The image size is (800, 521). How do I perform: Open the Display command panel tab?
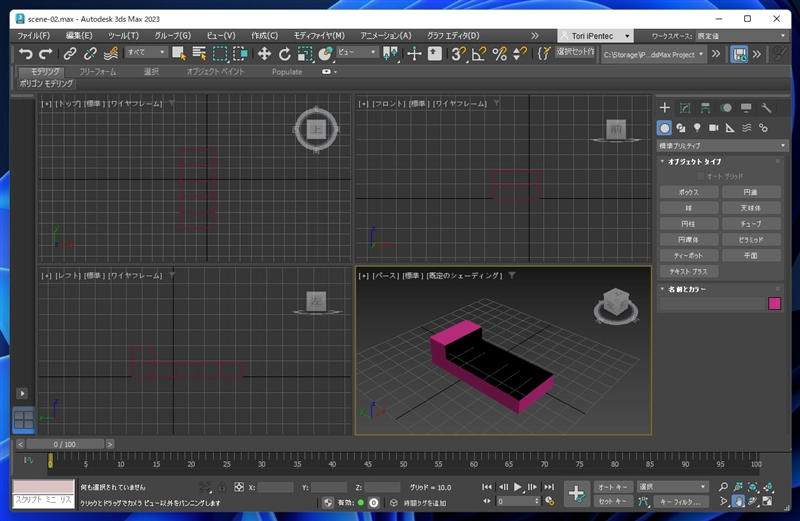click(x=746, y=108)
